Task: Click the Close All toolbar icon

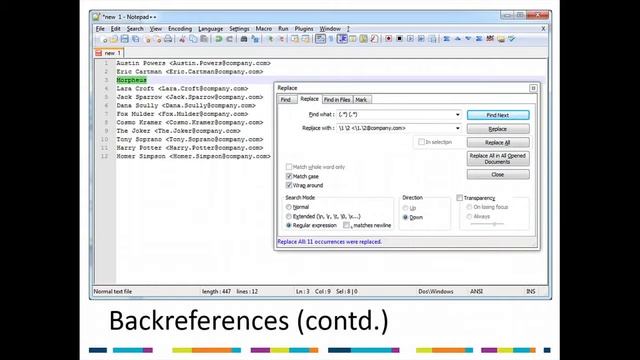Action: [158, 39]
